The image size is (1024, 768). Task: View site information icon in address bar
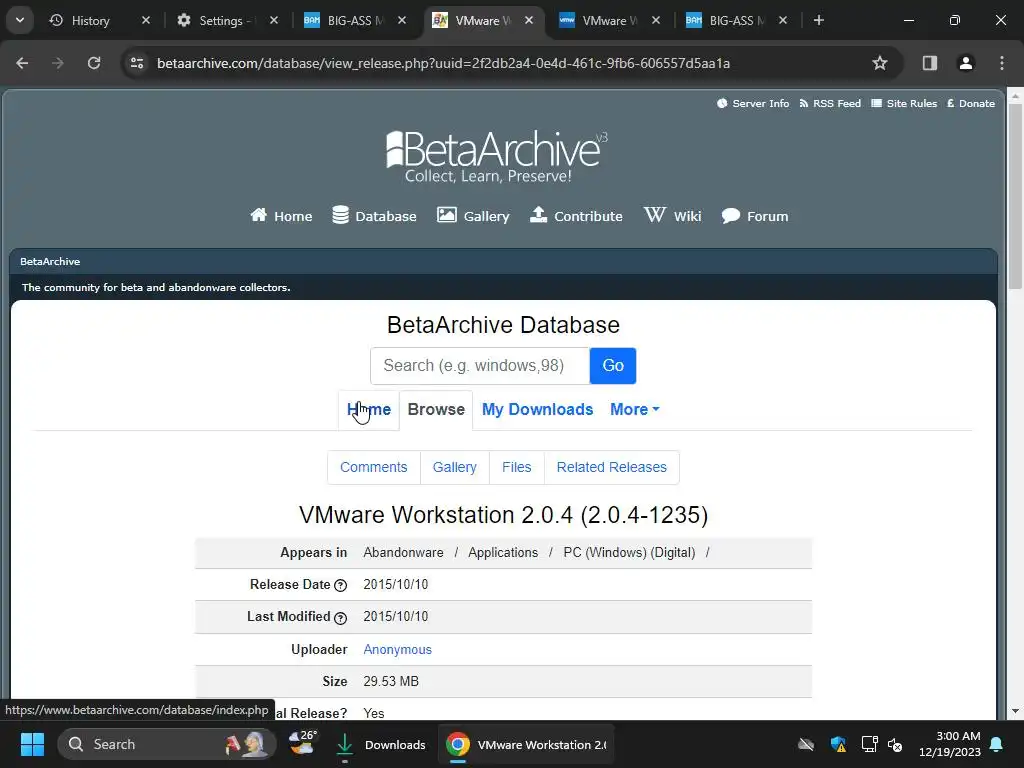coord(137,63)
